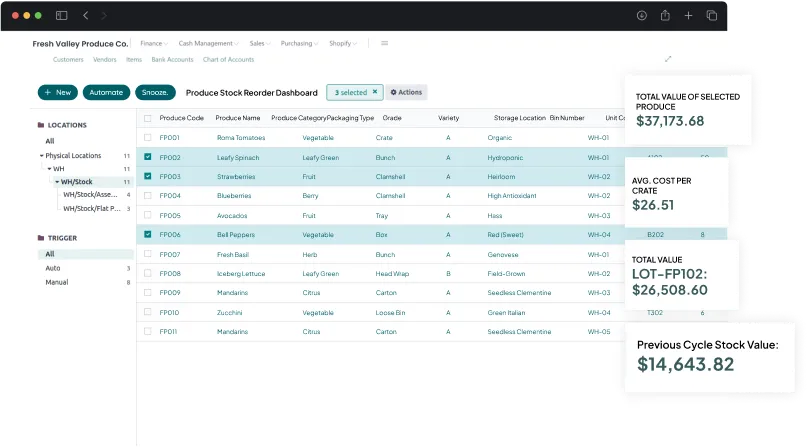Image resolution: width=811 pixels, height=447 pixels.
Task: Collapse the Physical Locations tree node
Action: coord(42,156)
